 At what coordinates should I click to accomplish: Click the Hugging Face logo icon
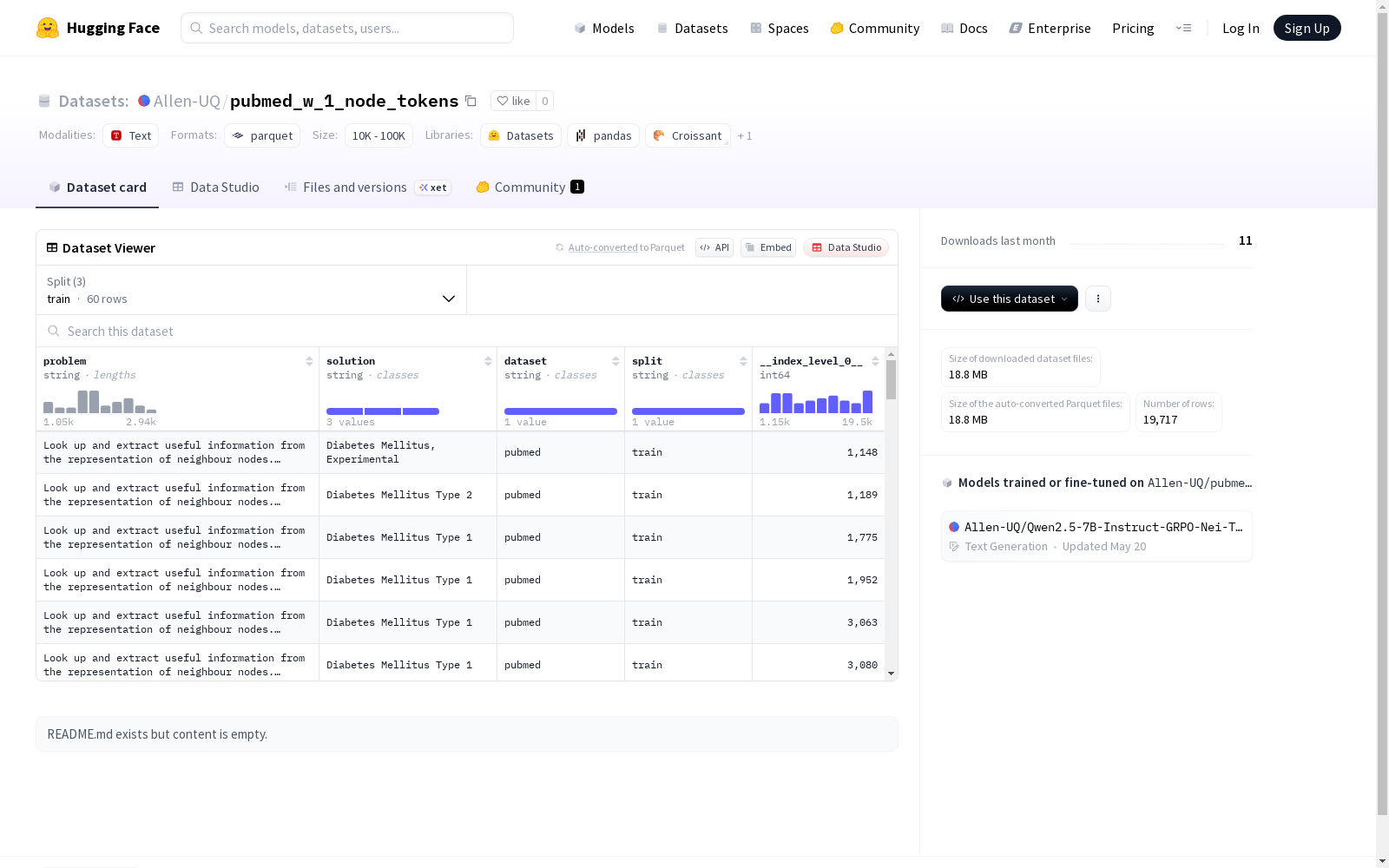pos(48,28)
